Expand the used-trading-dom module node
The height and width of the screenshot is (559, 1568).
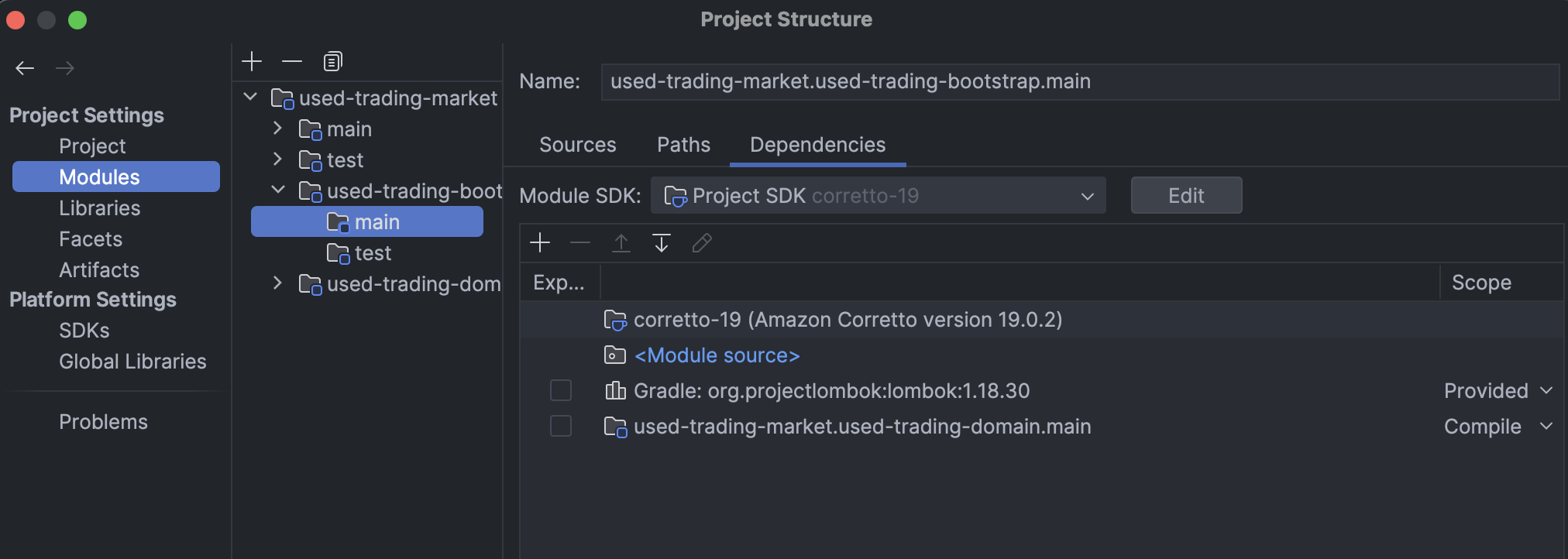pyautogui.click(x=278, y=283)
